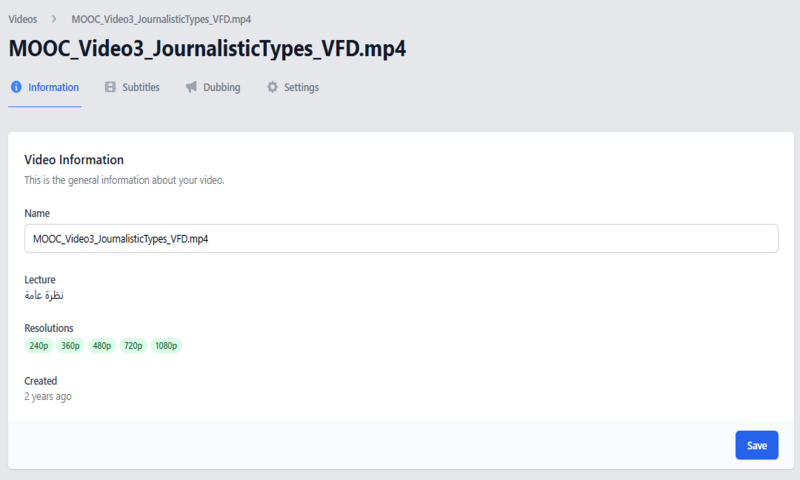
Task: Click the Information tab info icon
Action: coord(16,87)
